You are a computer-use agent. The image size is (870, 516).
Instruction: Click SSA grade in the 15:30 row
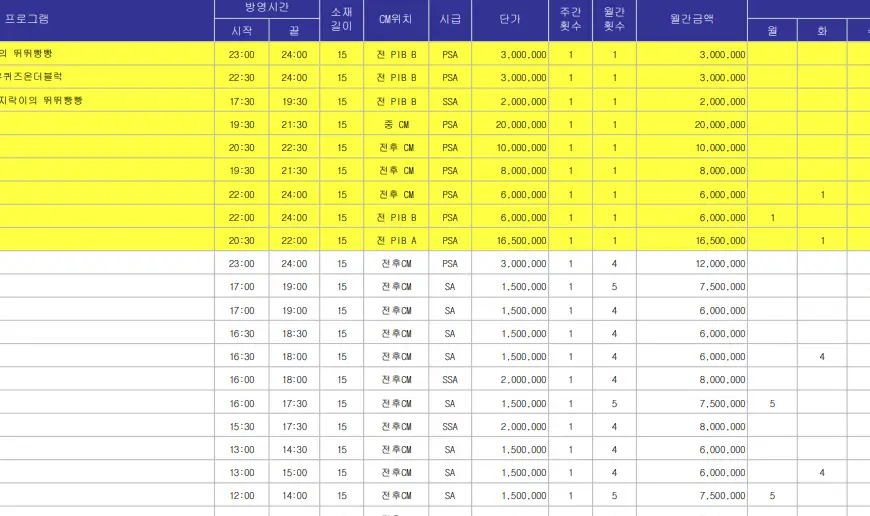450,427
